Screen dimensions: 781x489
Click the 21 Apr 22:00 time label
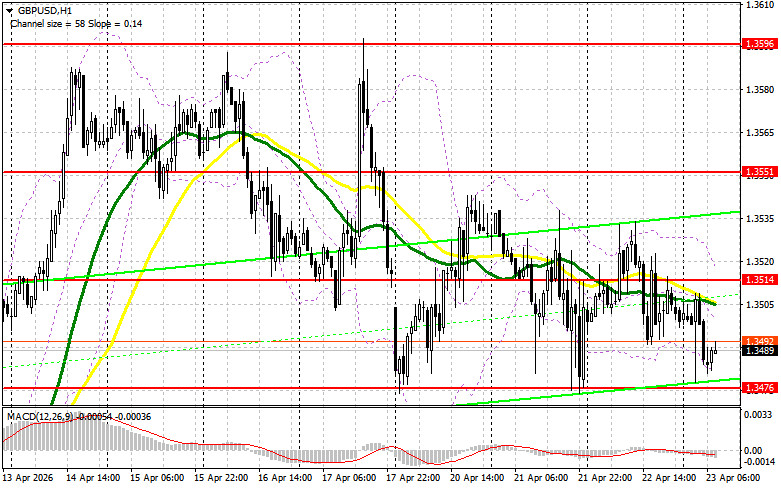[605, 478]
